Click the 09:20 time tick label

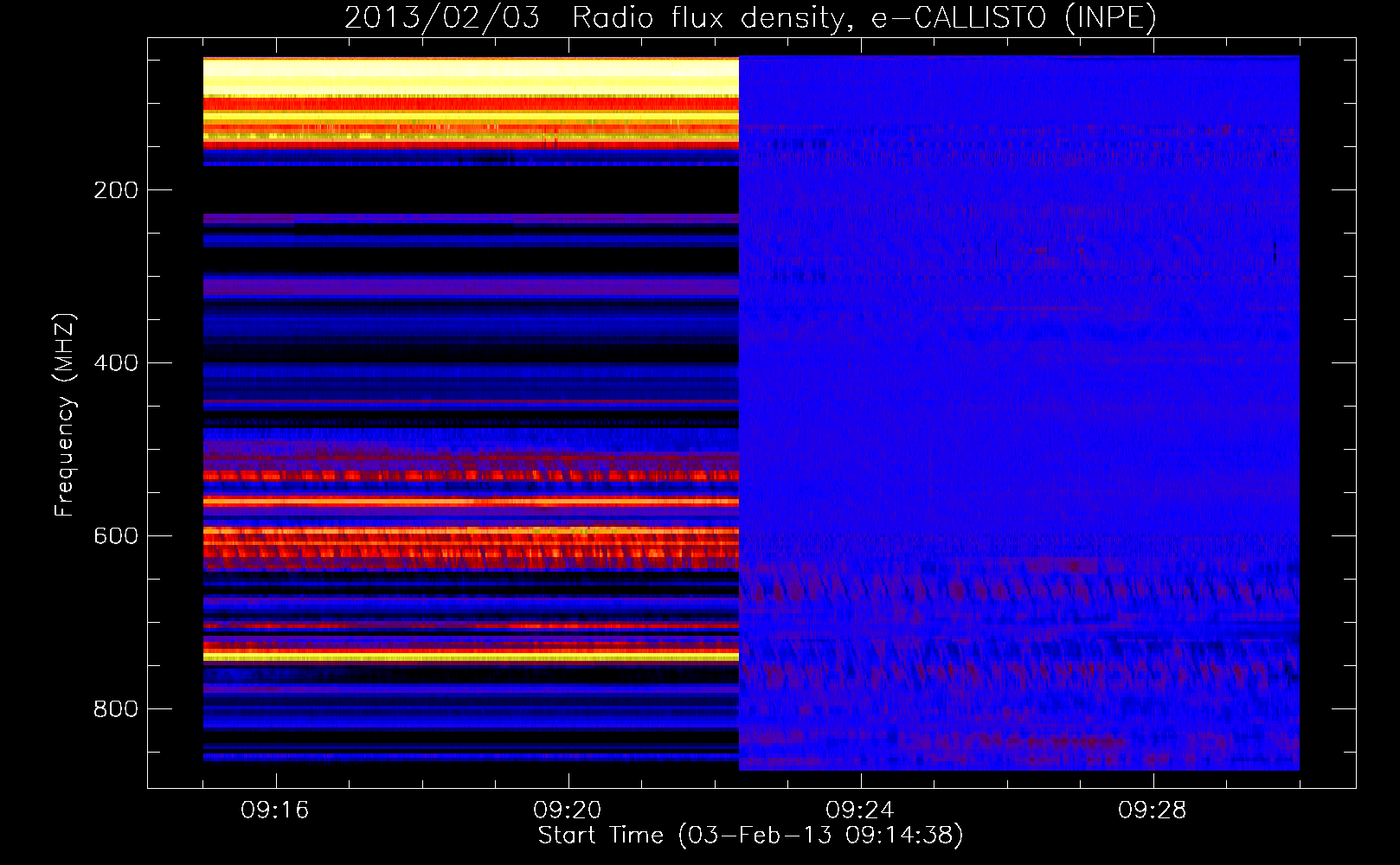pos(568,811)
